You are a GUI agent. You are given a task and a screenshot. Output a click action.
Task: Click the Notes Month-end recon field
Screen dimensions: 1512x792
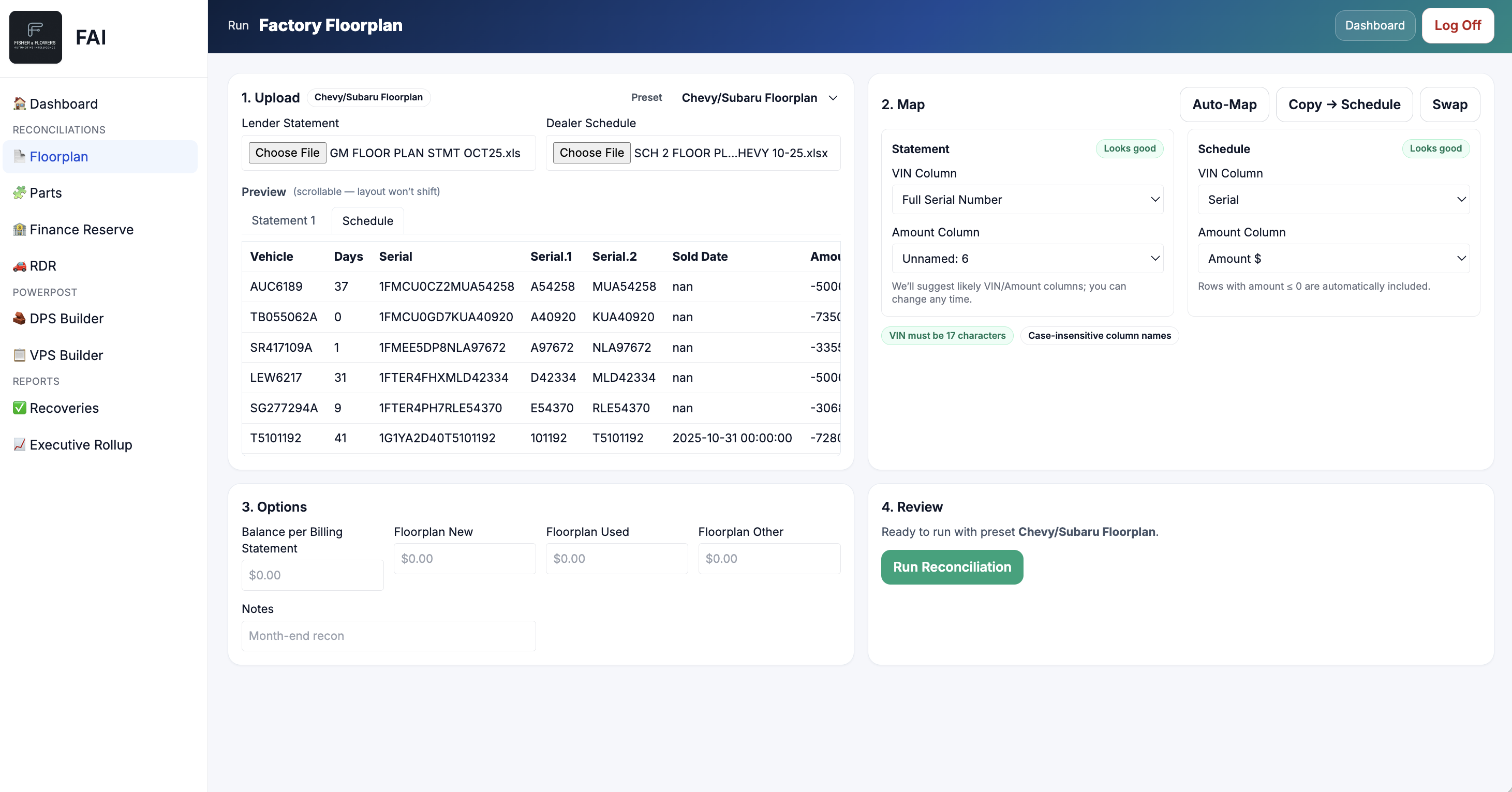pyautogui.click(x=389, y=636)
